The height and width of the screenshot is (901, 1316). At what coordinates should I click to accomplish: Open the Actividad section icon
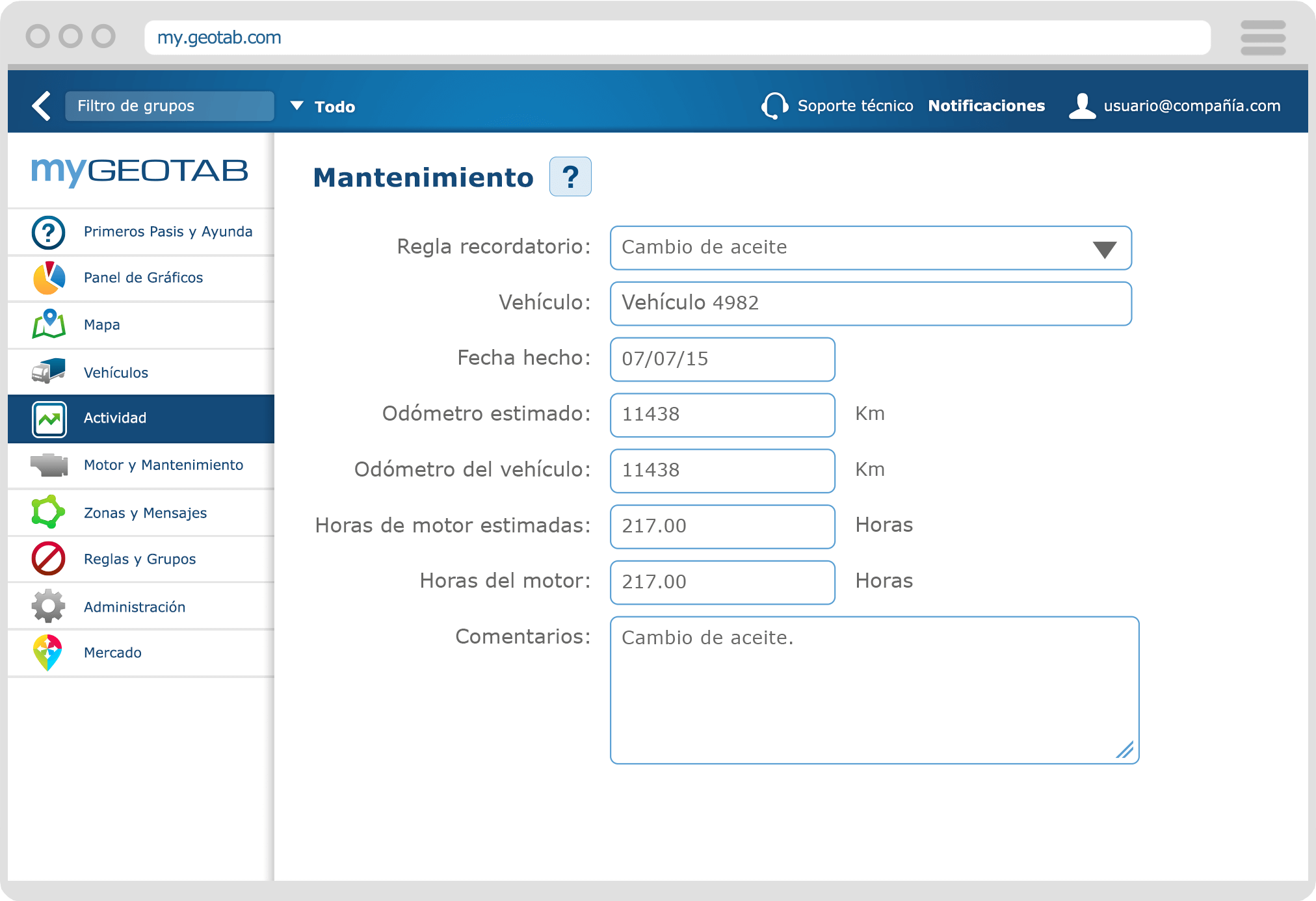click(48, 419)
